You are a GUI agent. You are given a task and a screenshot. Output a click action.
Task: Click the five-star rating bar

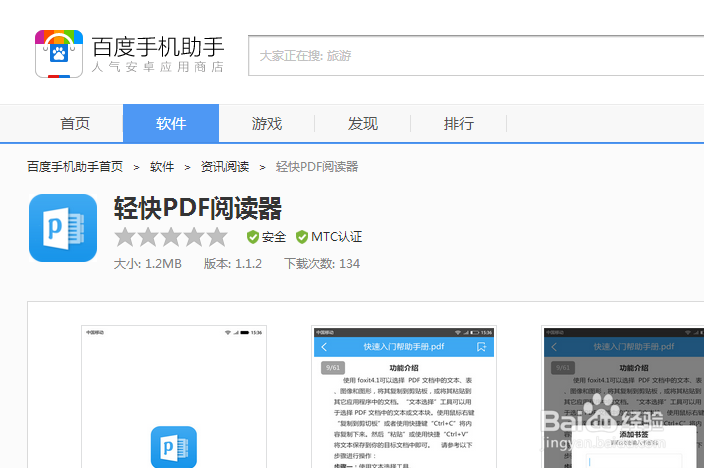171,237
